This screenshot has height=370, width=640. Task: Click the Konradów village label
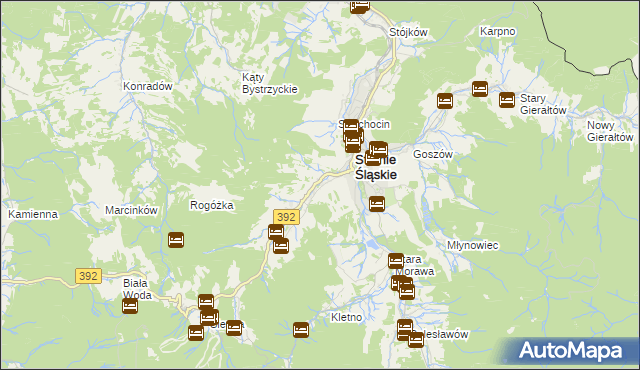coord(148,86)
